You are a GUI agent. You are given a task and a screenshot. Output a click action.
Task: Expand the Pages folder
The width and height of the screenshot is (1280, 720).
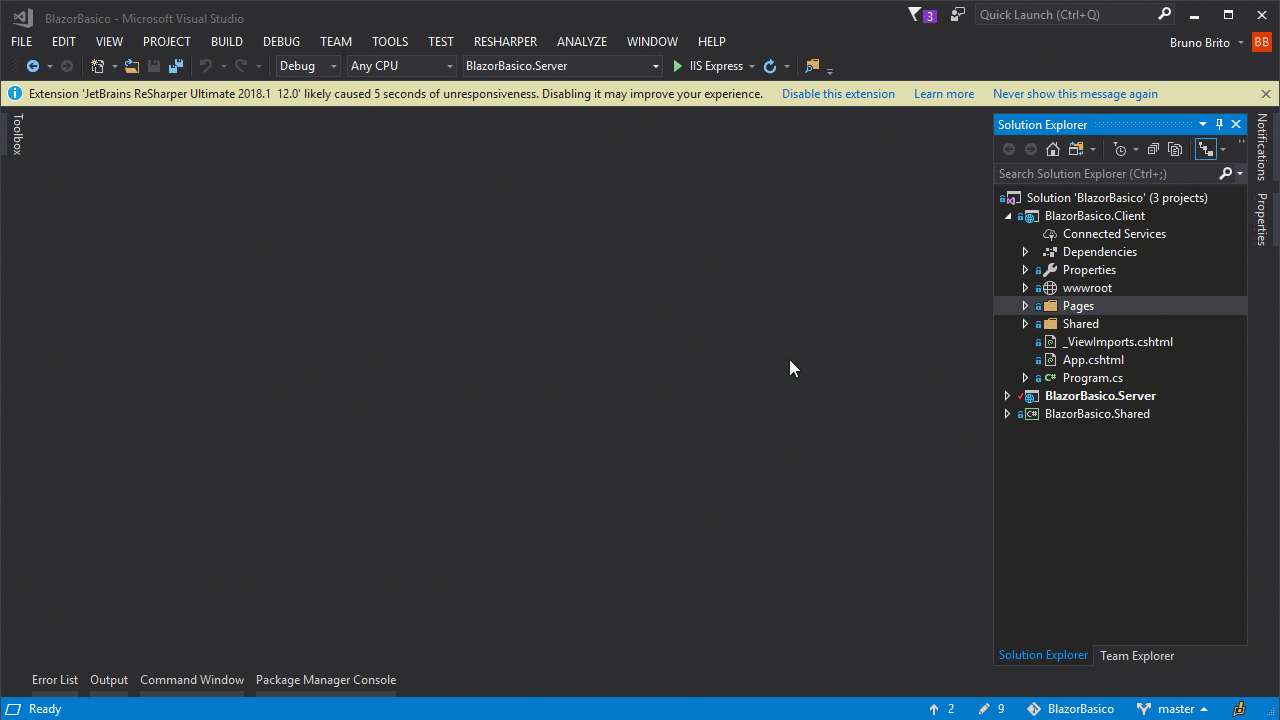pos(1025,306)
